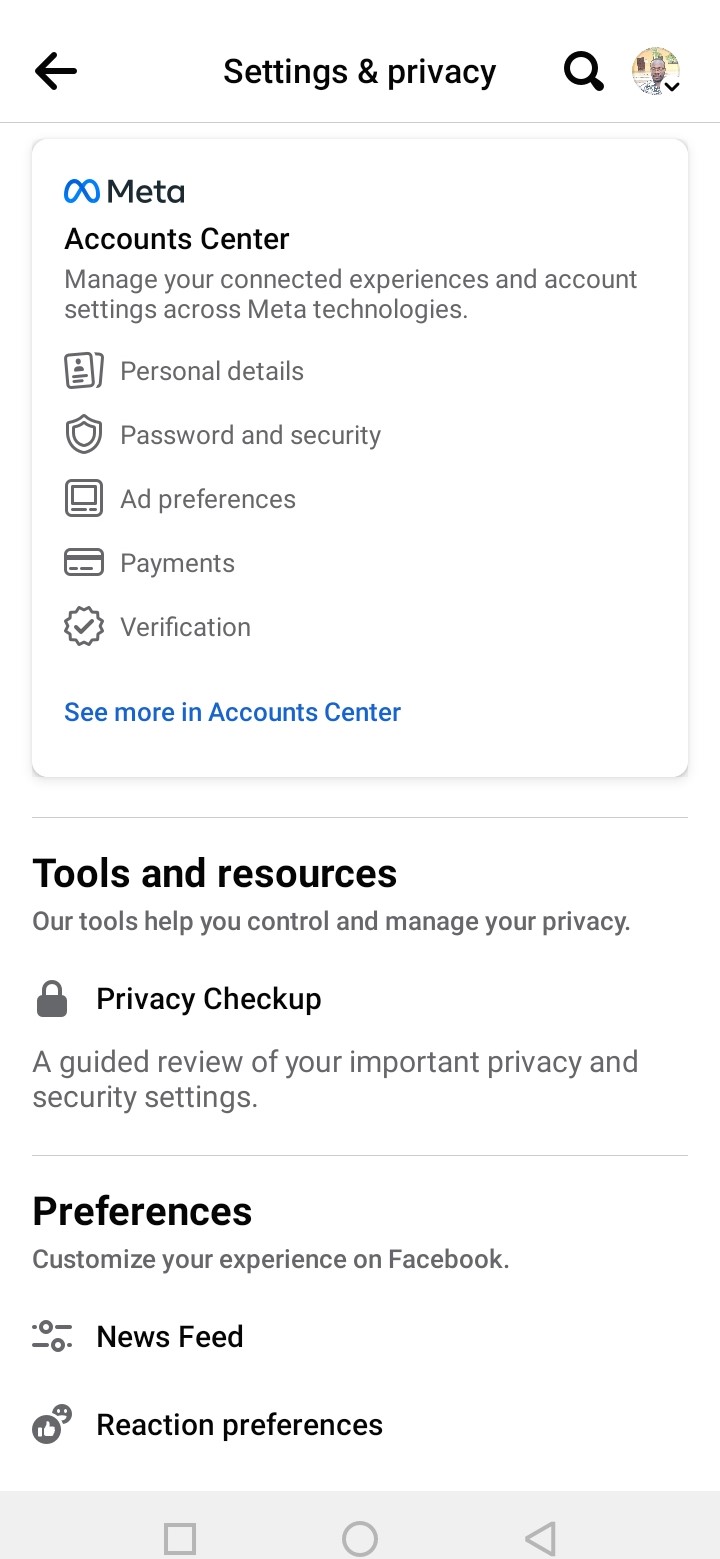The width and height of the screenshot is (720, 1559).
Task: Tap the Password and security shield icon
Action: coord(84,435)
